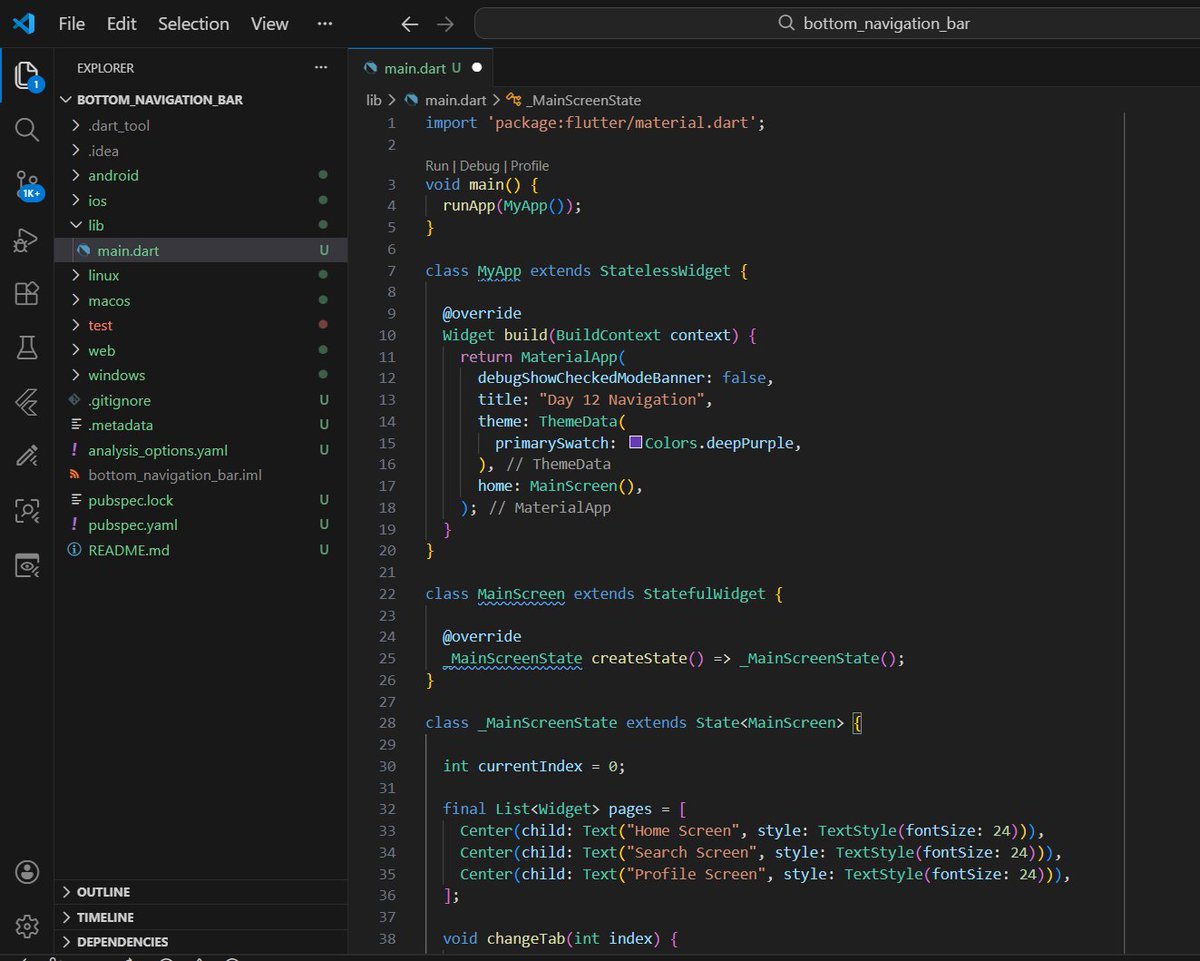
Task: Open the Manage gear icon
Action: click(27, 925)
